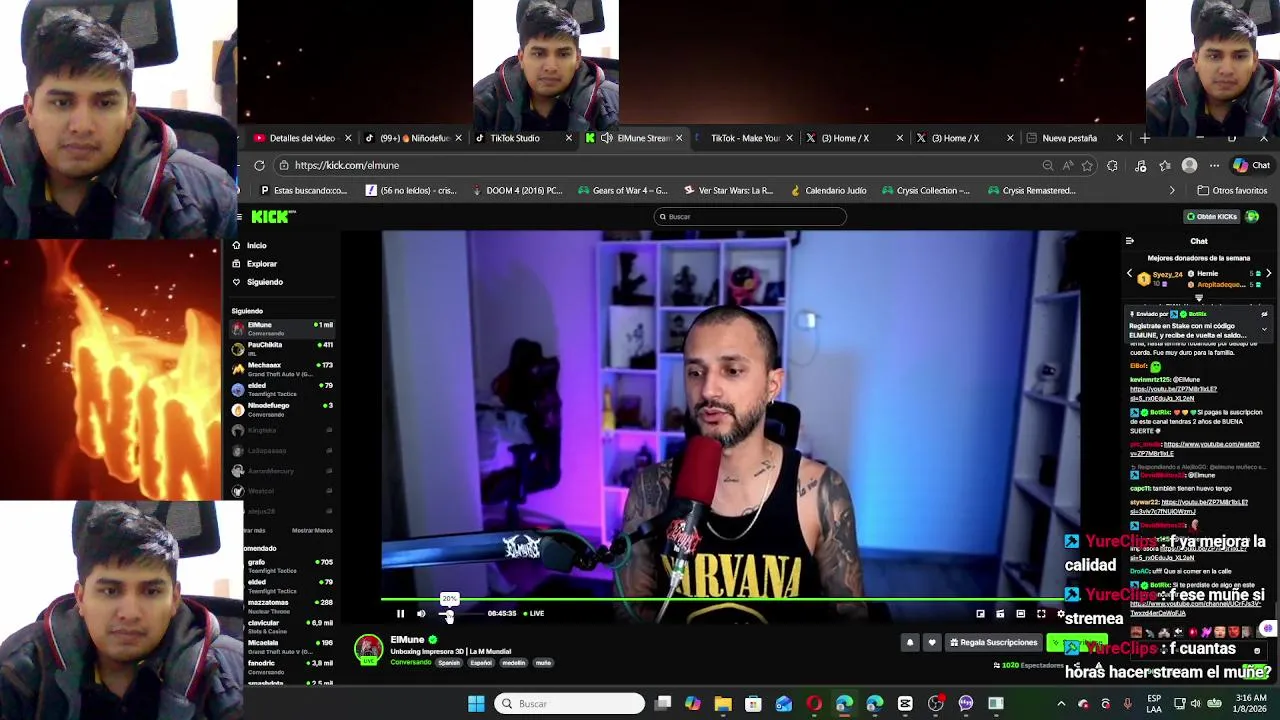
Task: Expand the bookmarks overflow chevron
Action: (x=1172, y=190)
